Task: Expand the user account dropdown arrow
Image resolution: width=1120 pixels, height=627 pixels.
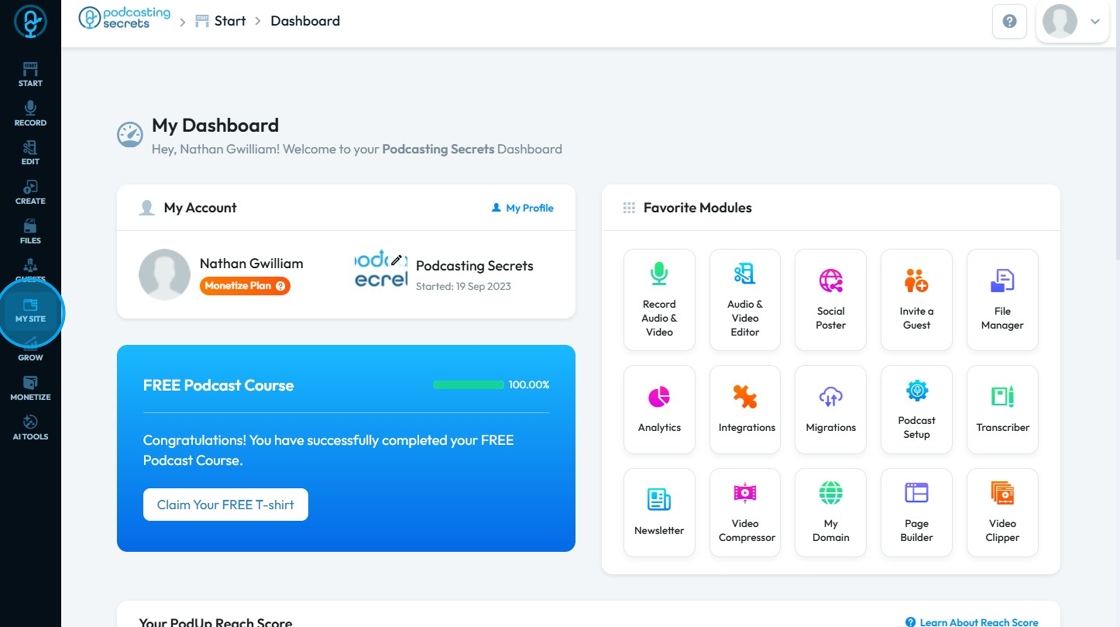Action: pyautogui.click(x=1094, y=21)
